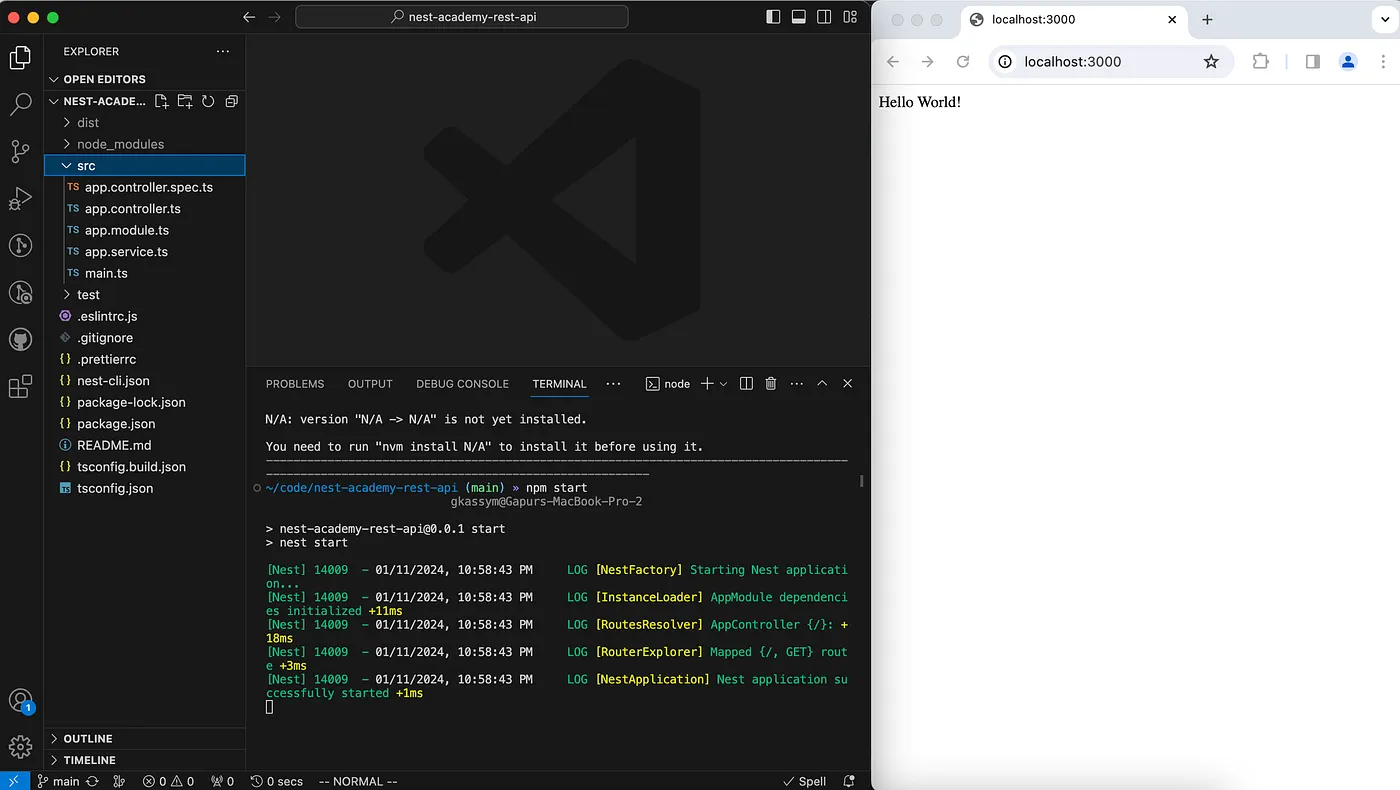1400x790 pixels.
Task: Open the terminal profile dropdown arrow
Action: pyautogui.click(x=722, y=383)
